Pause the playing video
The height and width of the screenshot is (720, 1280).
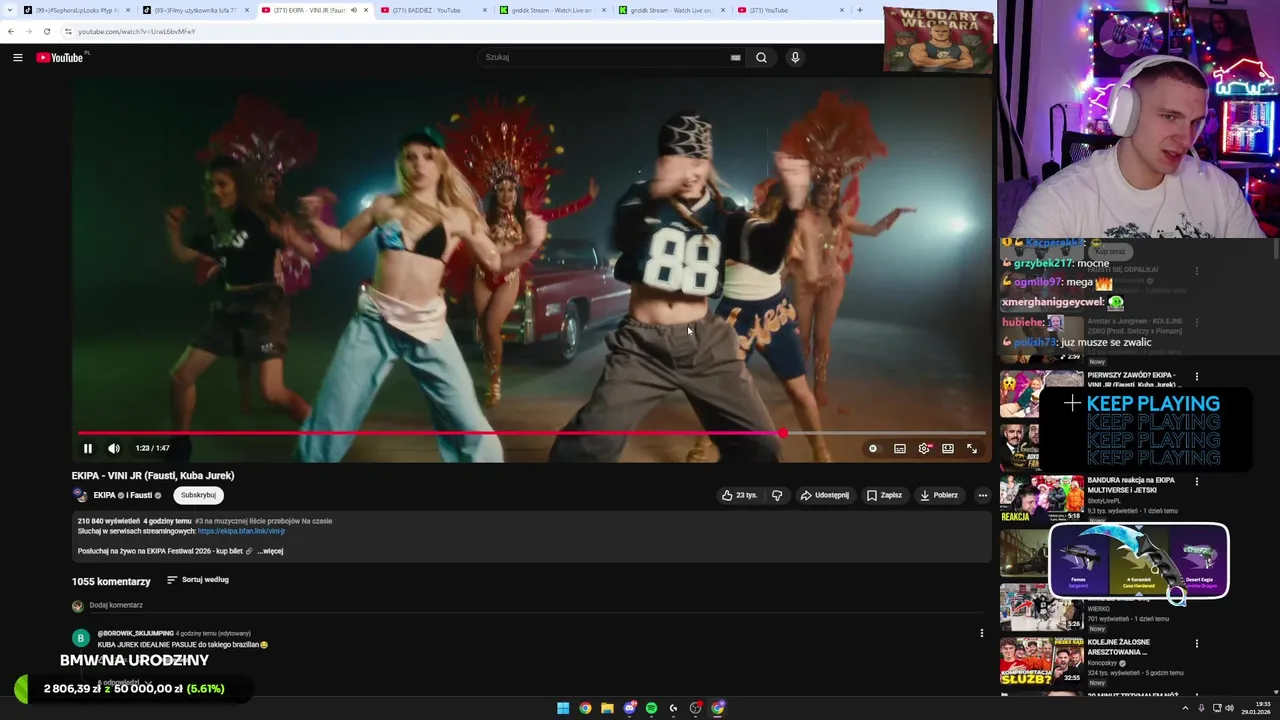click(88, 449)
